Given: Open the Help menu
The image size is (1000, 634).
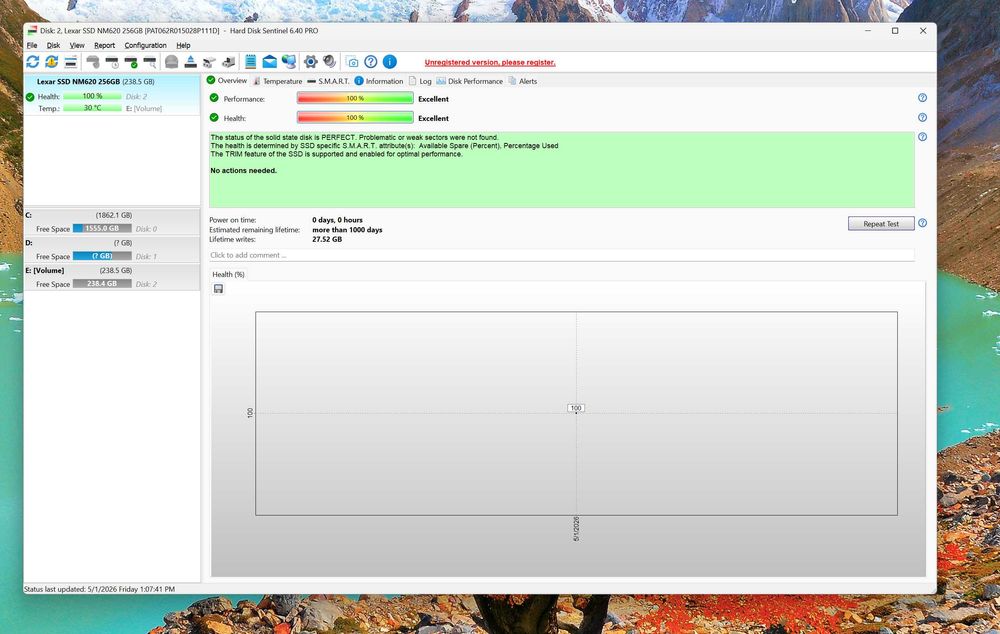Looking at the screenshot, I should click(x=183, y=45).
